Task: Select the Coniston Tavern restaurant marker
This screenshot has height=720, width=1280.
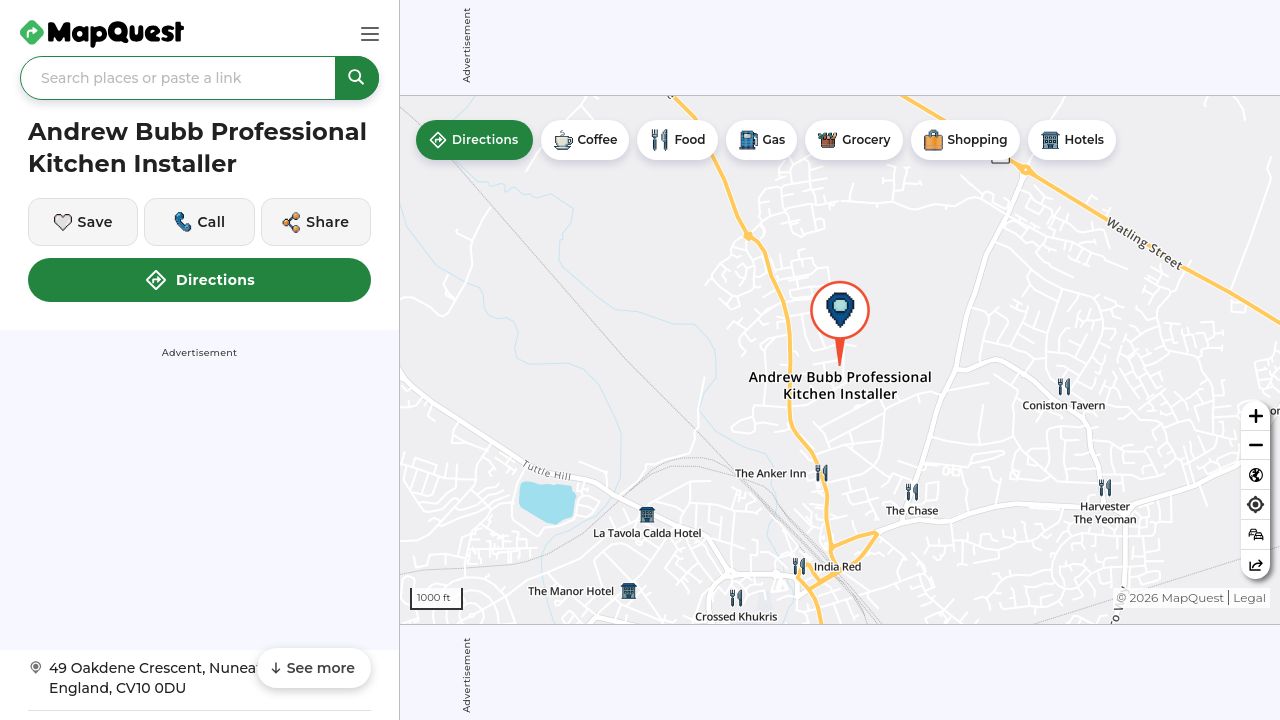Action: [1064, 386]
